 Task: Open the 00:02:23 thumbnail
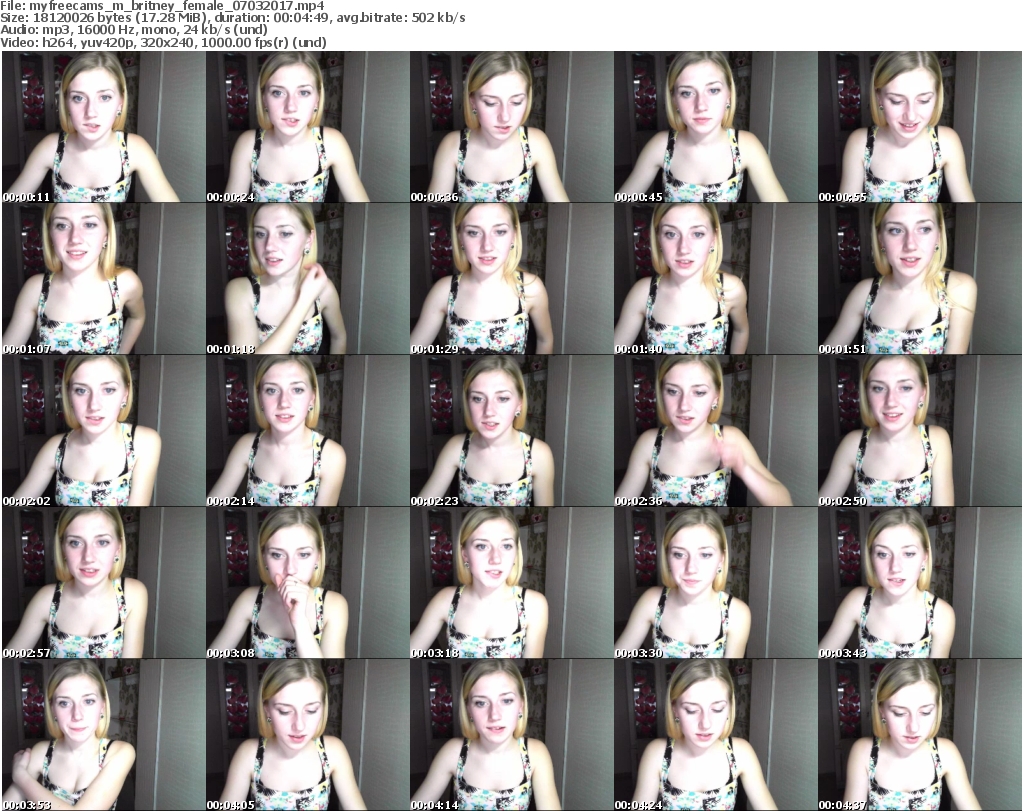click(x=511, y=431)
